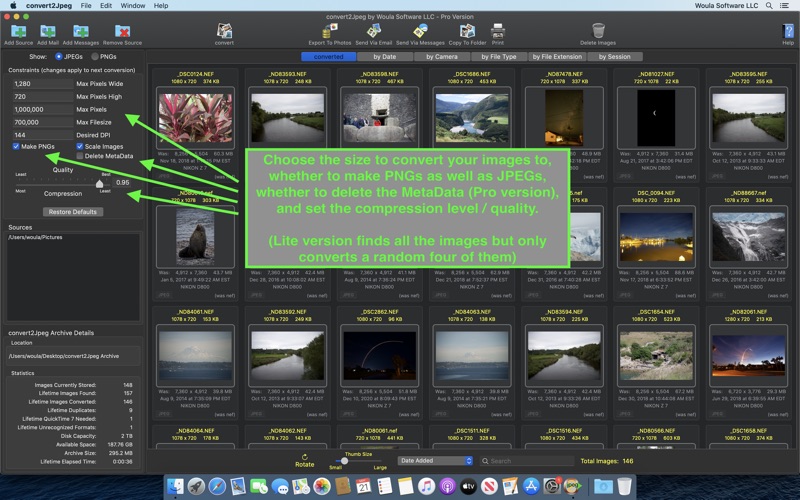
Task: Open Launchpad from the Dock
Action: pos(196,486)
